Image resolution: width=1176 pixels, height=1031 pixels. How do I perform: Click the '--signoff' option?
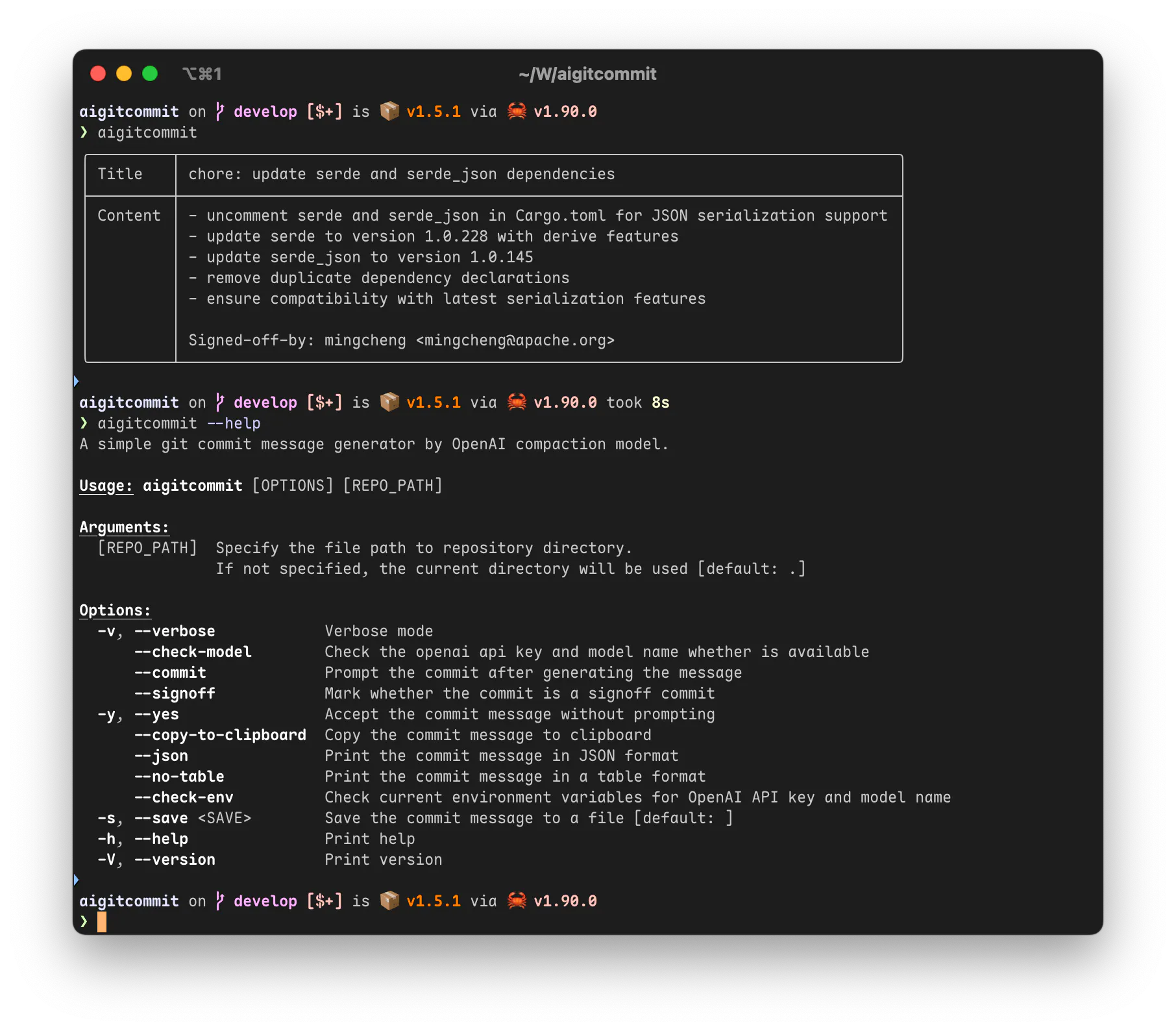tap(175, 693)
